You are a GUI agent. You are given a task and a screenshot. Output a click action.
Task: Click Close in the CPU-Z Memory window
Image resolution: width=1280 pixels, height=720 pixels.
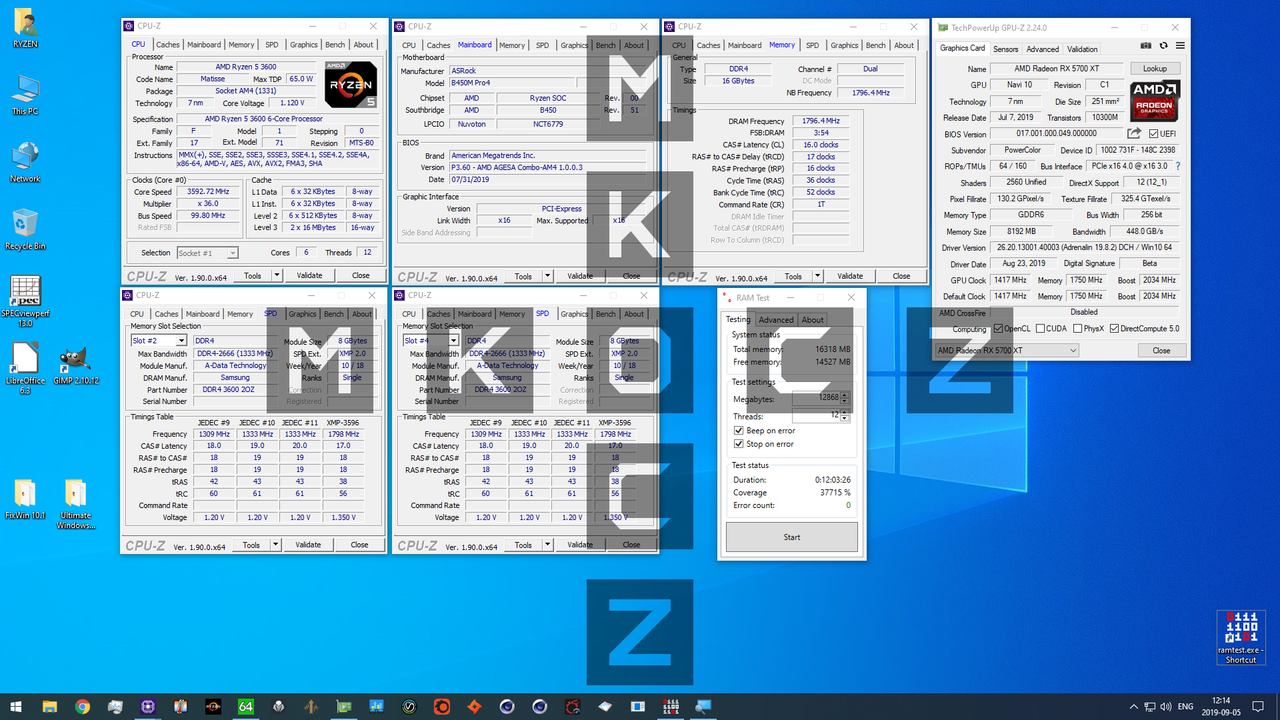(x=901, y=276)
